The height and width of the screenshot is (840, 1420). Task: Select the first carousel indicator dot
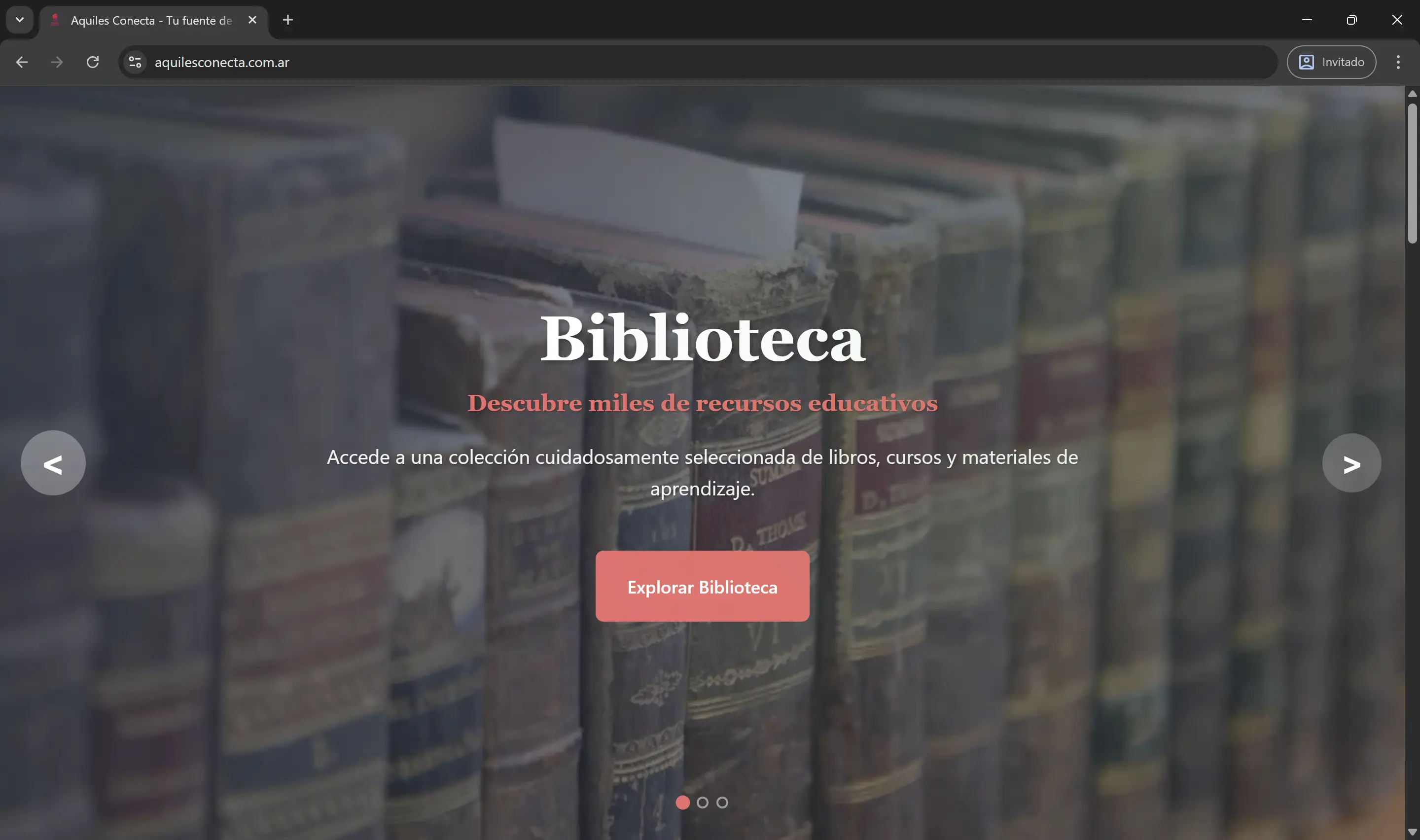682,802
